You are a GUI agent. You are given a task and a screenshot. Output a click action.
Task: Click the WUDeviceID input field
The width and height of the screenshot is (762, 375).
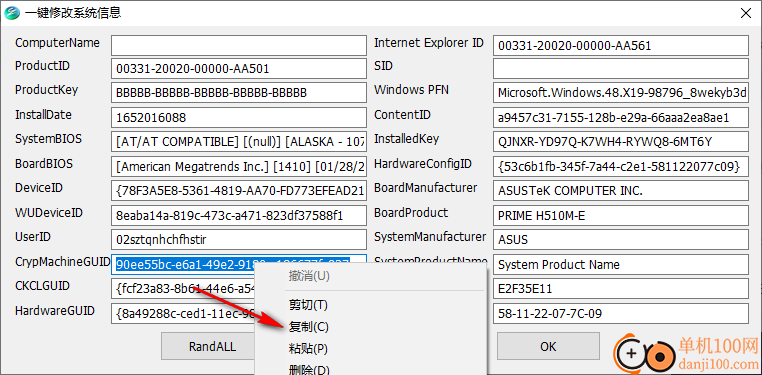pyautogui.click(x=239, y=216)
